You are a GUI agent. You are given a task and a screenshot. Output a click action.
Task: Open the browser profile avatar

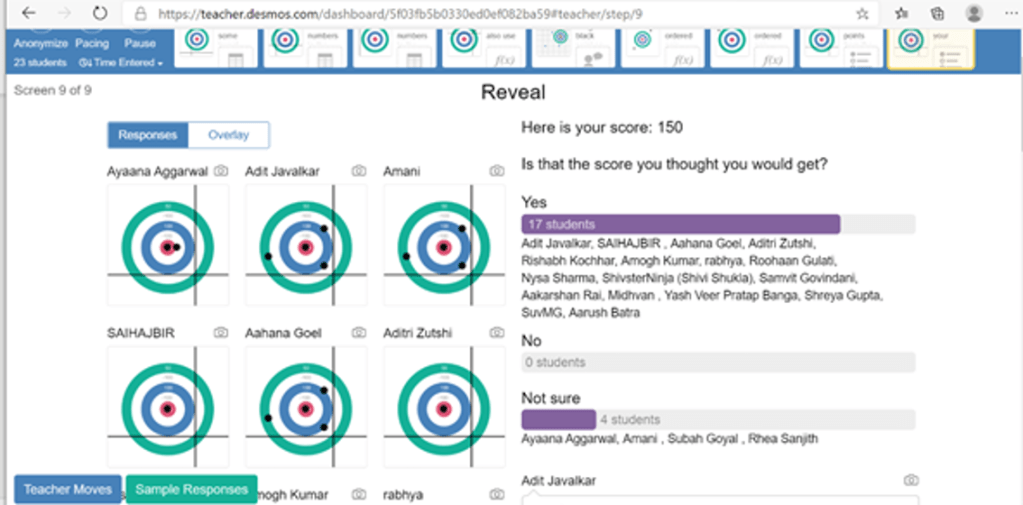coord(974,14)
